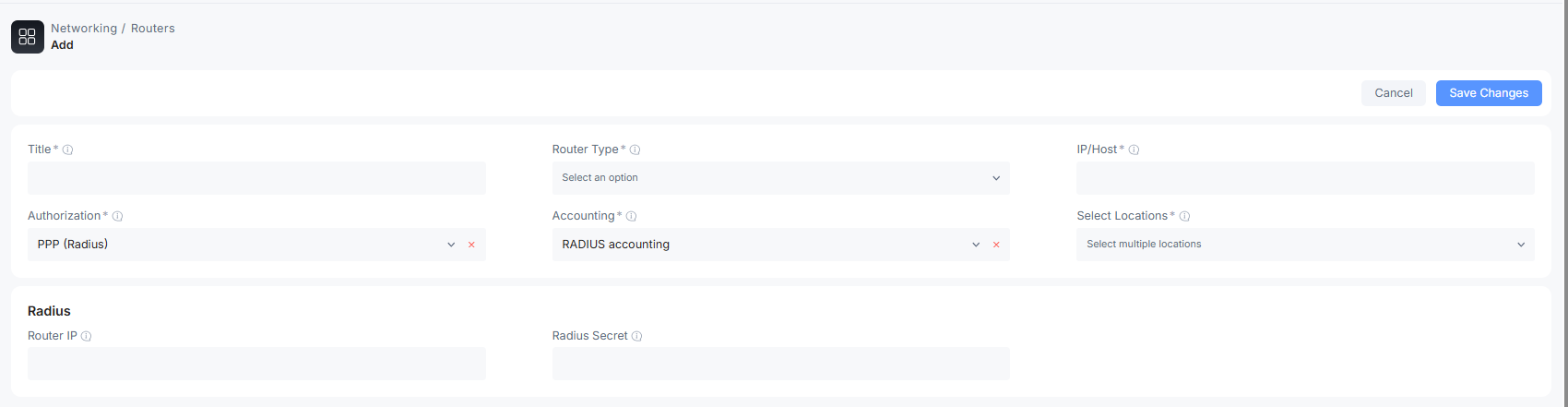The image size is (1568, 407).
Task: Expand the Accounting dropdown
Action: coord(976,245)
